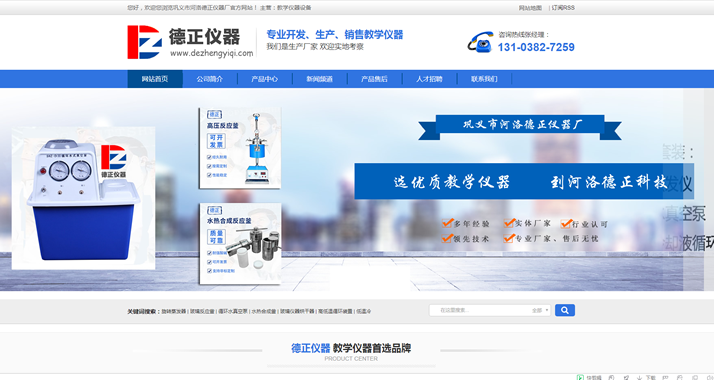714x380 pixels.
Task: Click the 德正仪器 教学仪器首选品牌 heading
Action: click(351, 348)
